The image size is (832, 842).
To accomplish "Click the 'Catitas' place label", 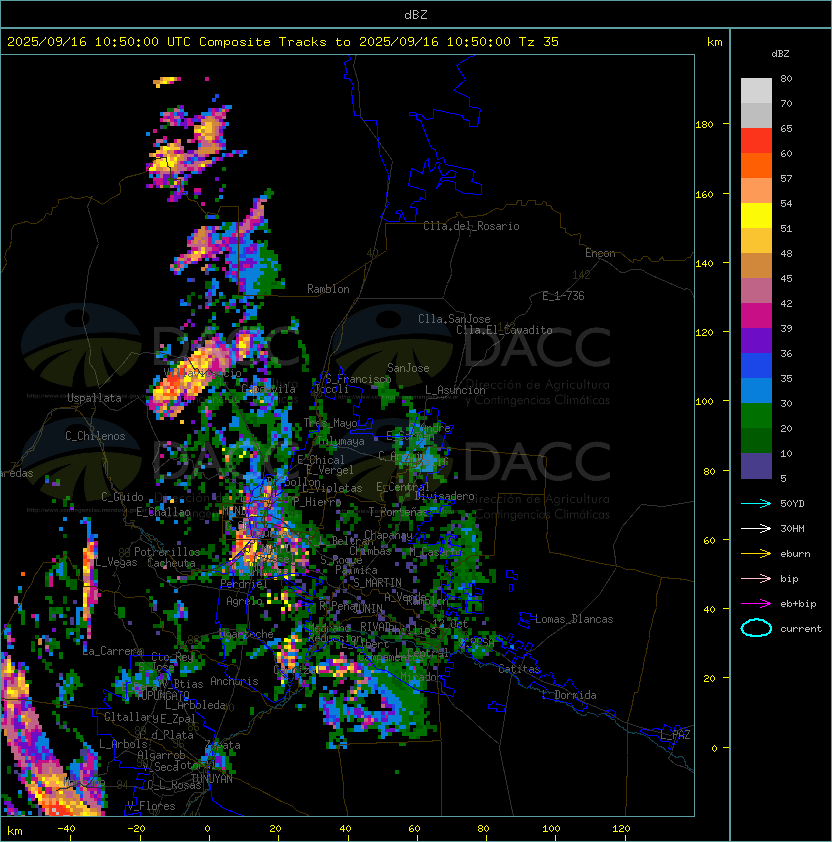I will point(519,669).
